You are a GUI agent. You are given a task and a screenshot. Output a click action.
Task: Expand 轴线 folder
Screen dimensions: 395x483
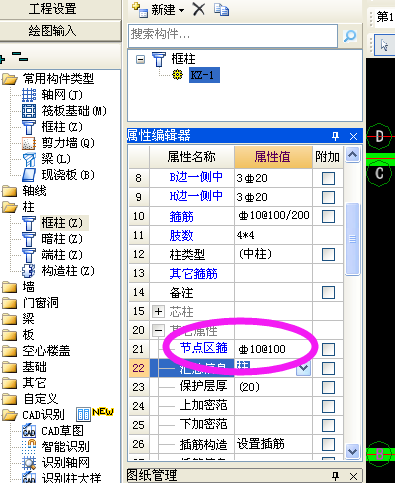click(9, 191)
